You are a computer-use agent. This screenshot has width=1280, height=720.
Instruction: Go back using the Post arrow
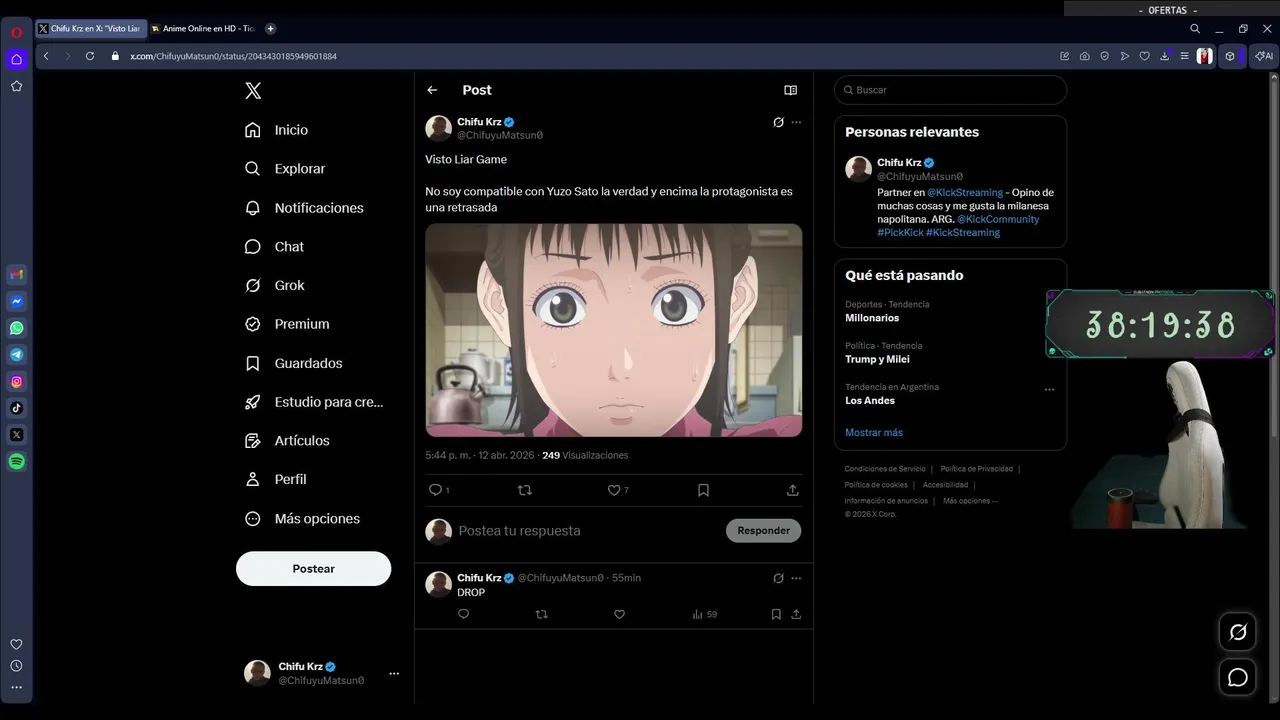click(432, 90)
